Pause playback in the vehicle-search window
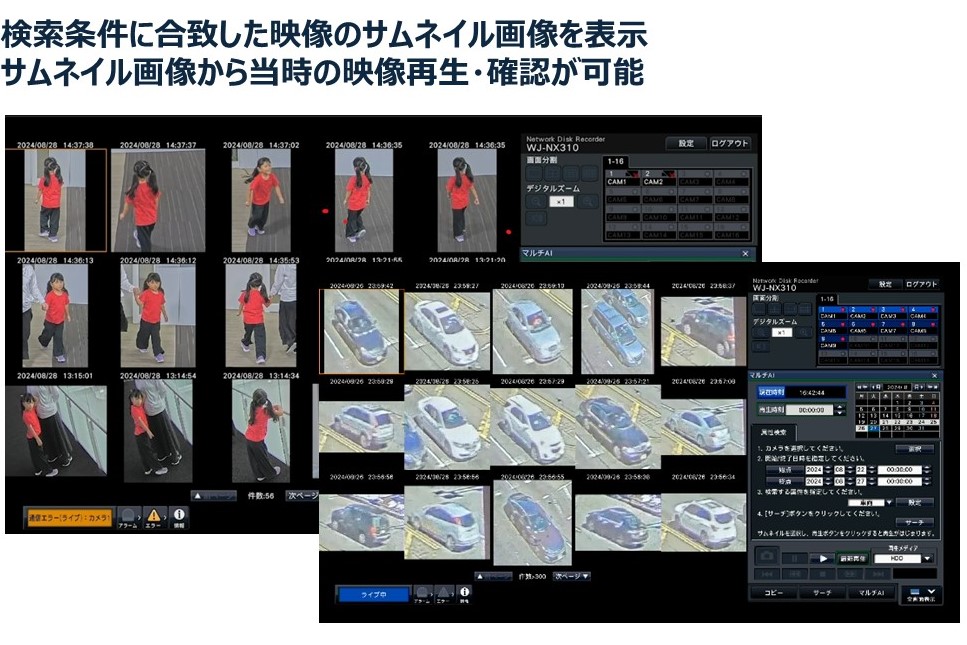 click(795, 558)
